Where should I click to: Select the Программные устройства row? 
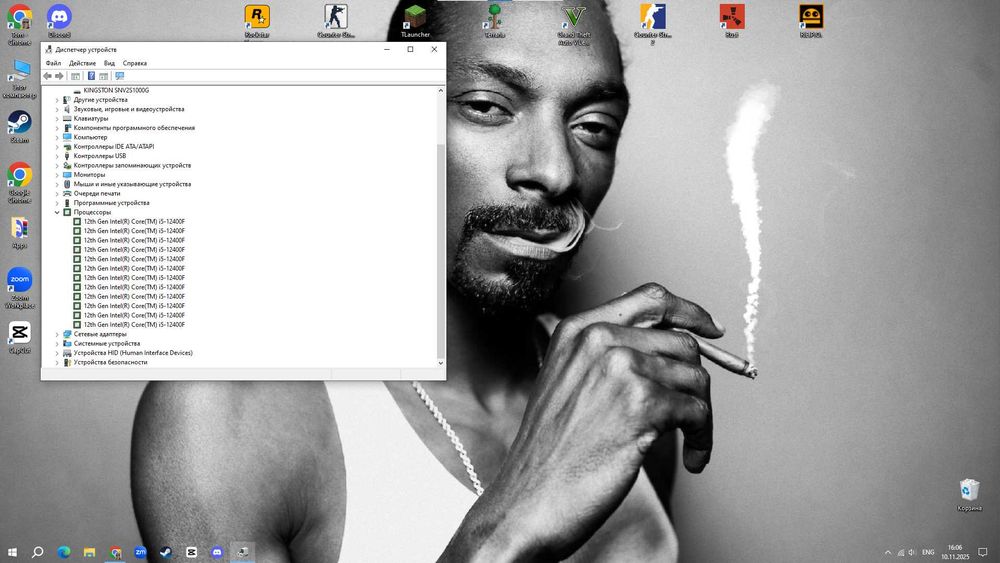[x=111, y=203]
